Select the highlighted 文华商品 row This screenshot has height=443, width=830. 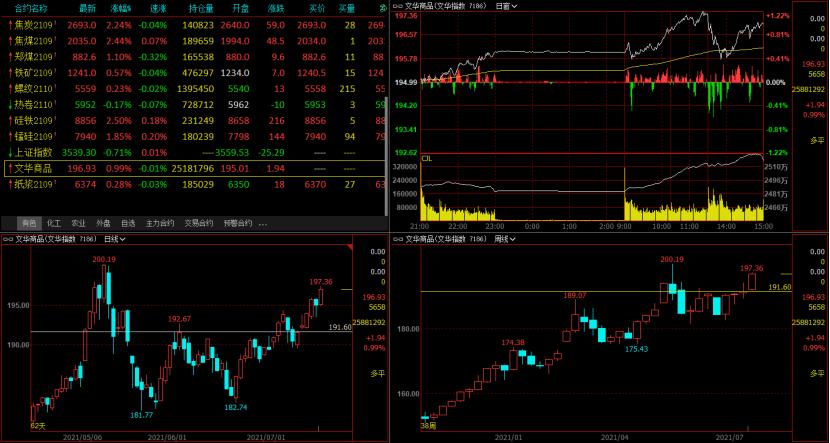194,168
